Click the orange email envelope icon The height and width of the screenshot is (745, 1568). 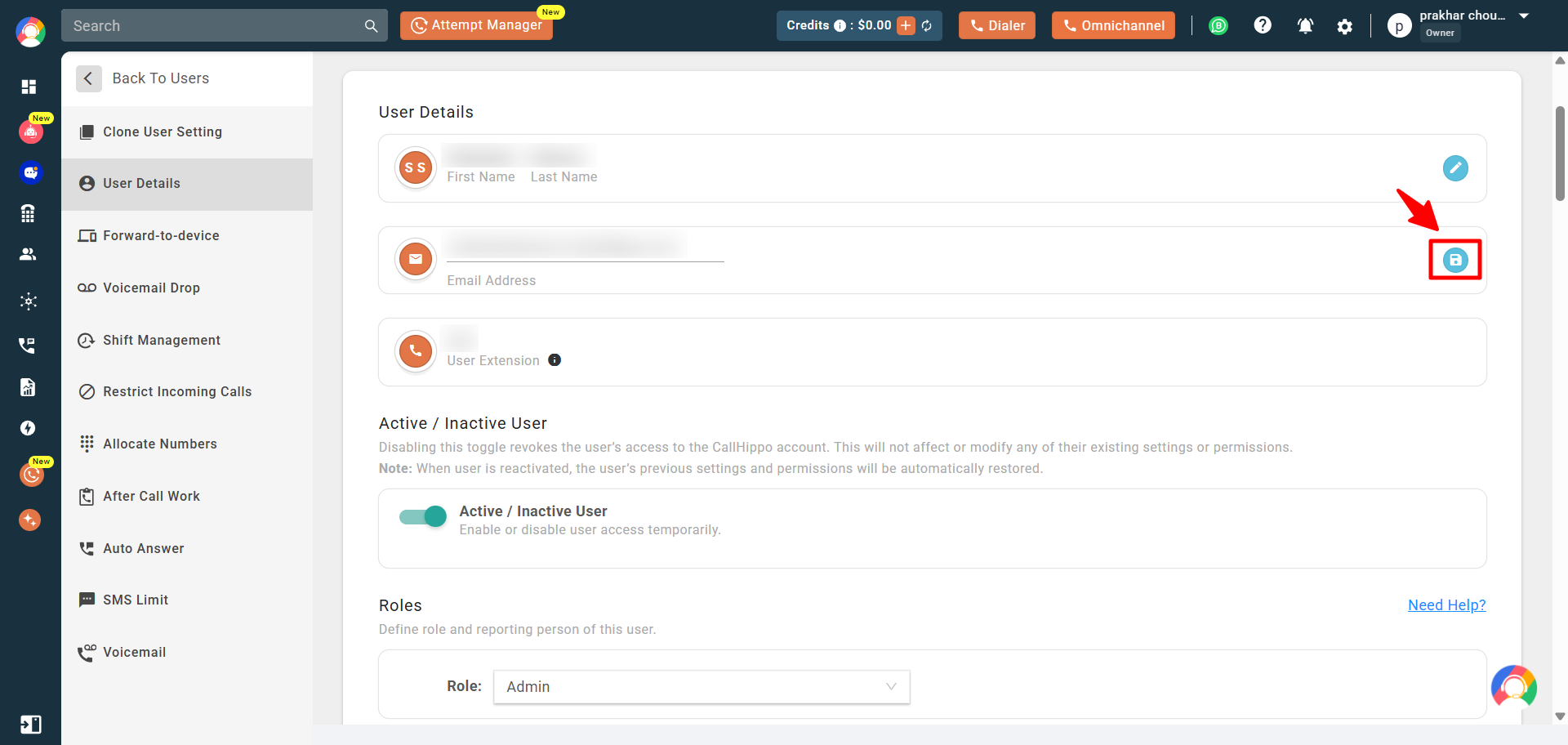pyautogui.click(x=416, y=260)
